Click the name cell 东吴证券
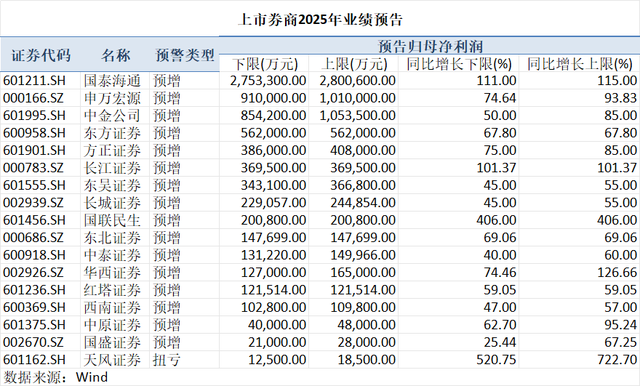This screenshot has height=386, width=640. pyautogui.click(x=112, y=185)
